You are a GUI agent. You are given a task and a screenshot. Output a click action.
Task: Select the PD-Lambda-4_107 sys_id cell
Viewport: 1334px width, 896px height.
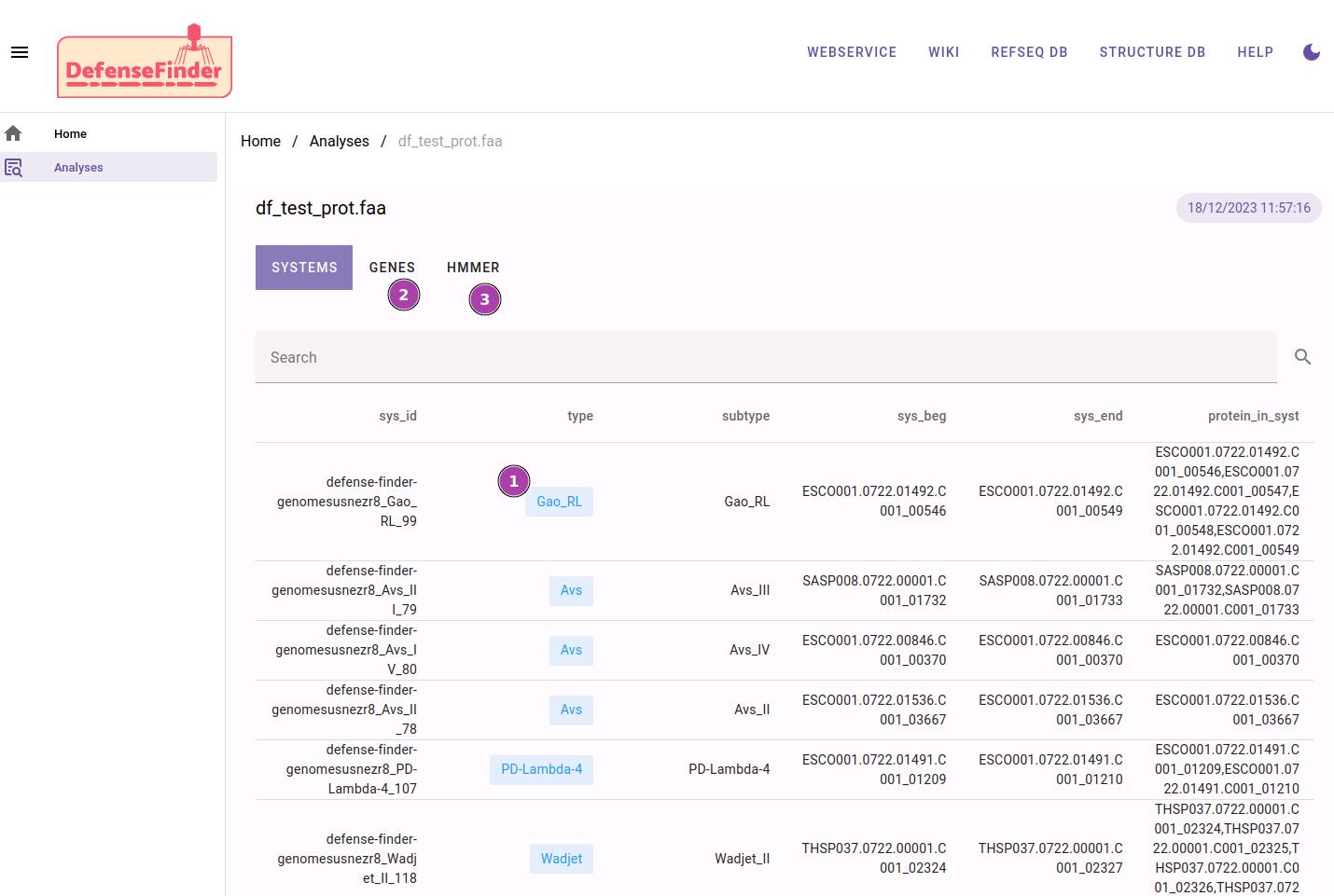pyautogui.click(x=351, y=769)
